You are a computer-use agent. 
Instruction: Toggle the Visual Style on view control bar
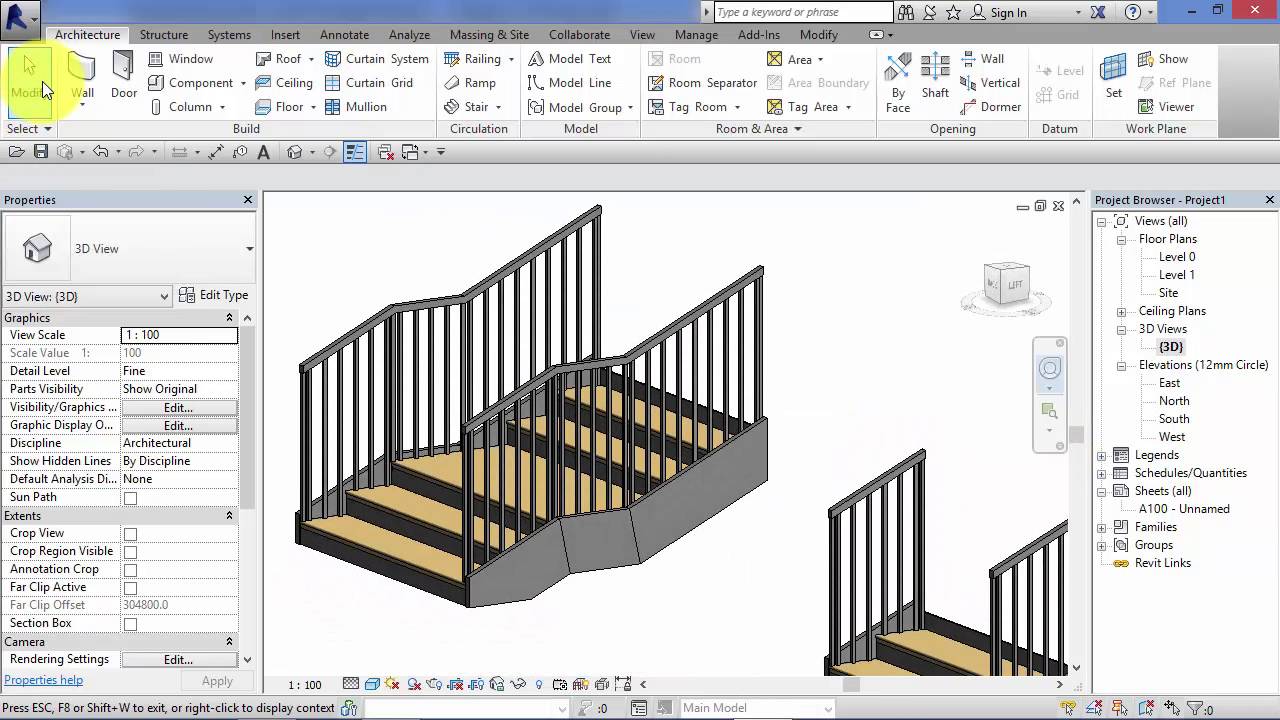[371, 684]
